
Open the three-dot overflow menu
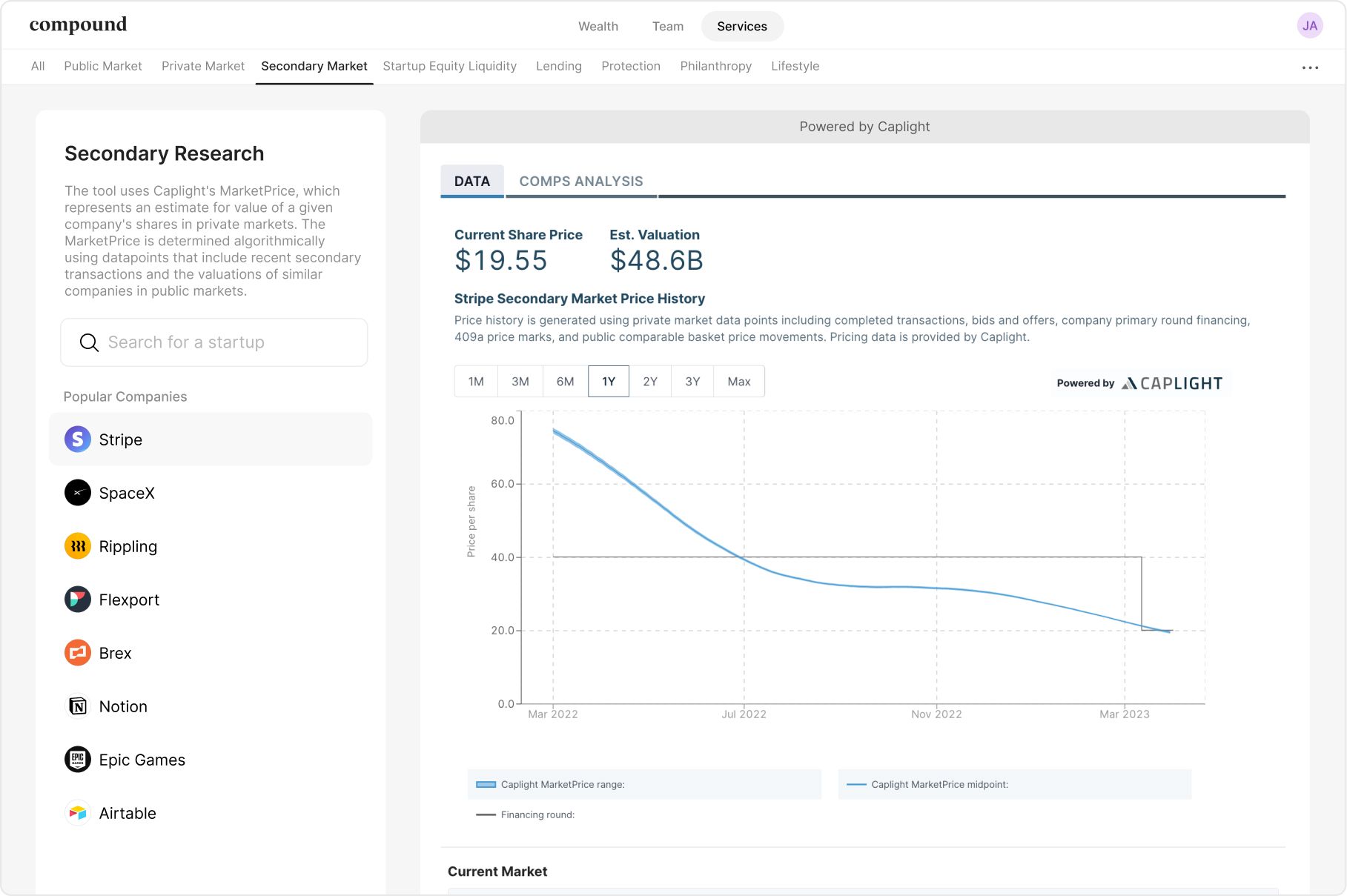(1310, 67)
